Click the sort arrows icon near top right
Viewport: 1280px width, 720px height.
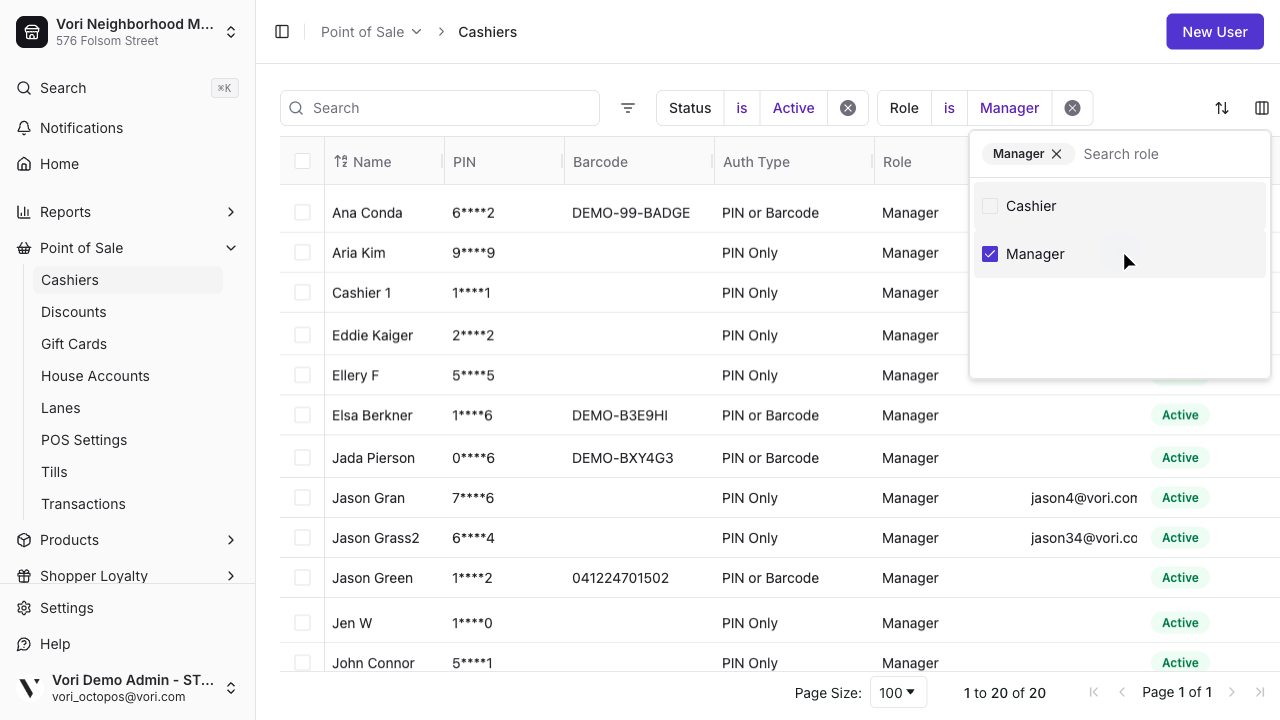(1221, 108)
